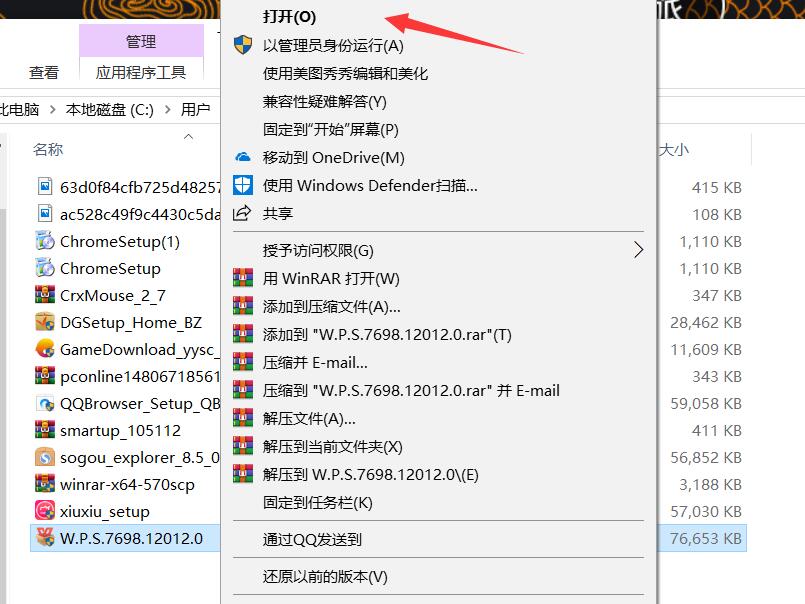Click the QQBrowser_Setup icon

click(x=45, y=403)
